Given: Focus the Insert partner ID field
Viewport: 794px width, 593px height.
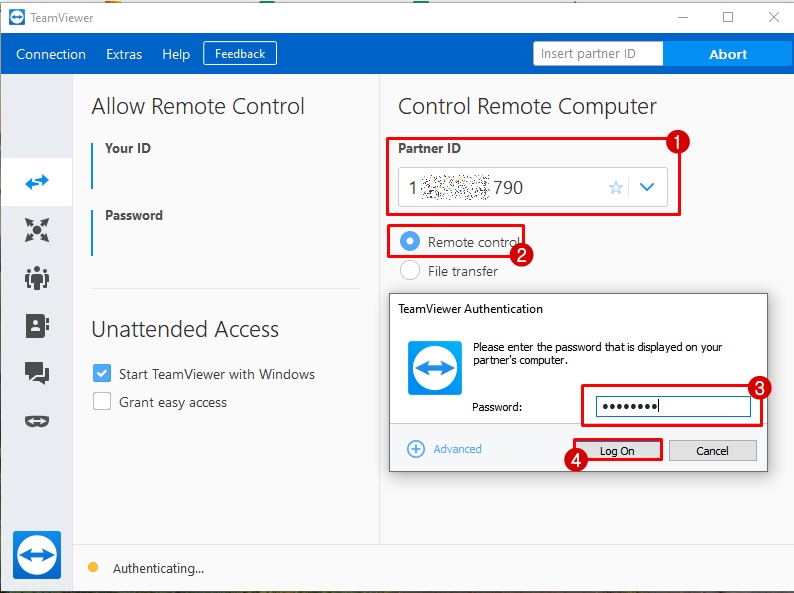Looking at the screenshot, I should tap(598, 54).
